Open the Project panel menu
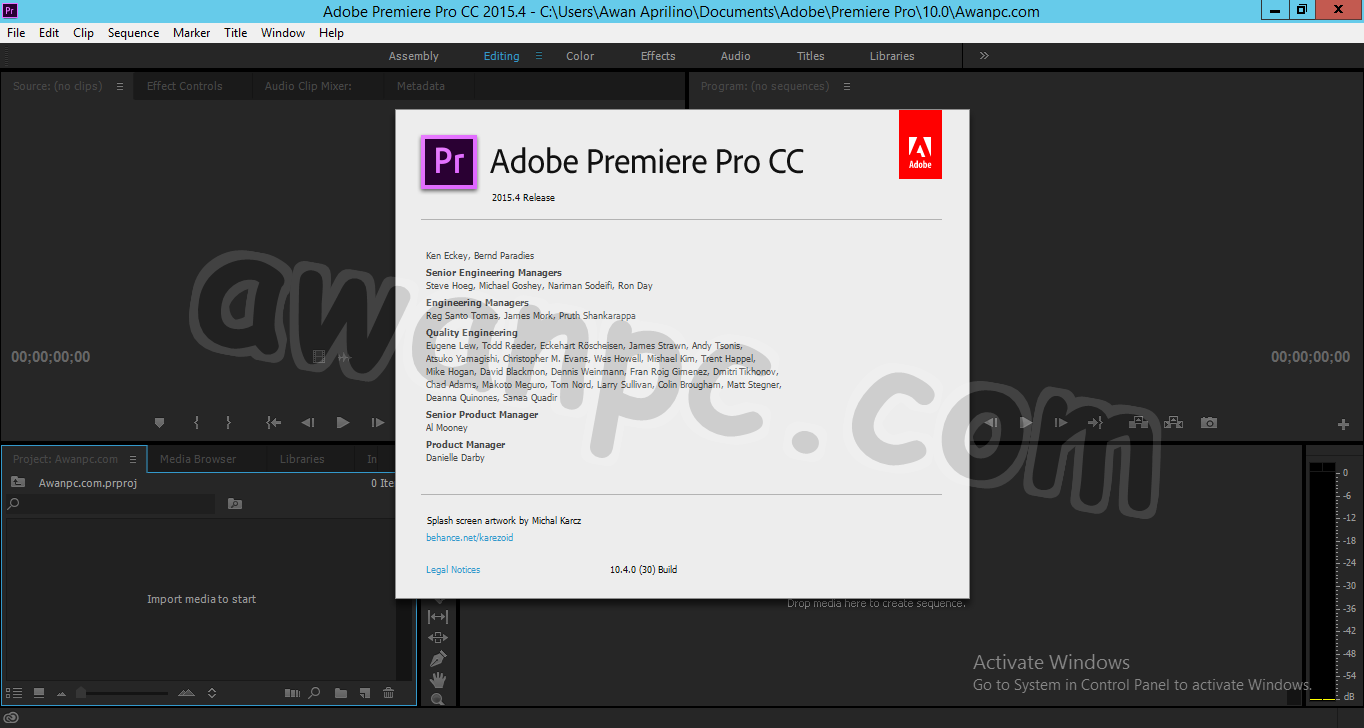This screenshot has height=728, width=1364. pyautogui.click(x=133, y=459)
